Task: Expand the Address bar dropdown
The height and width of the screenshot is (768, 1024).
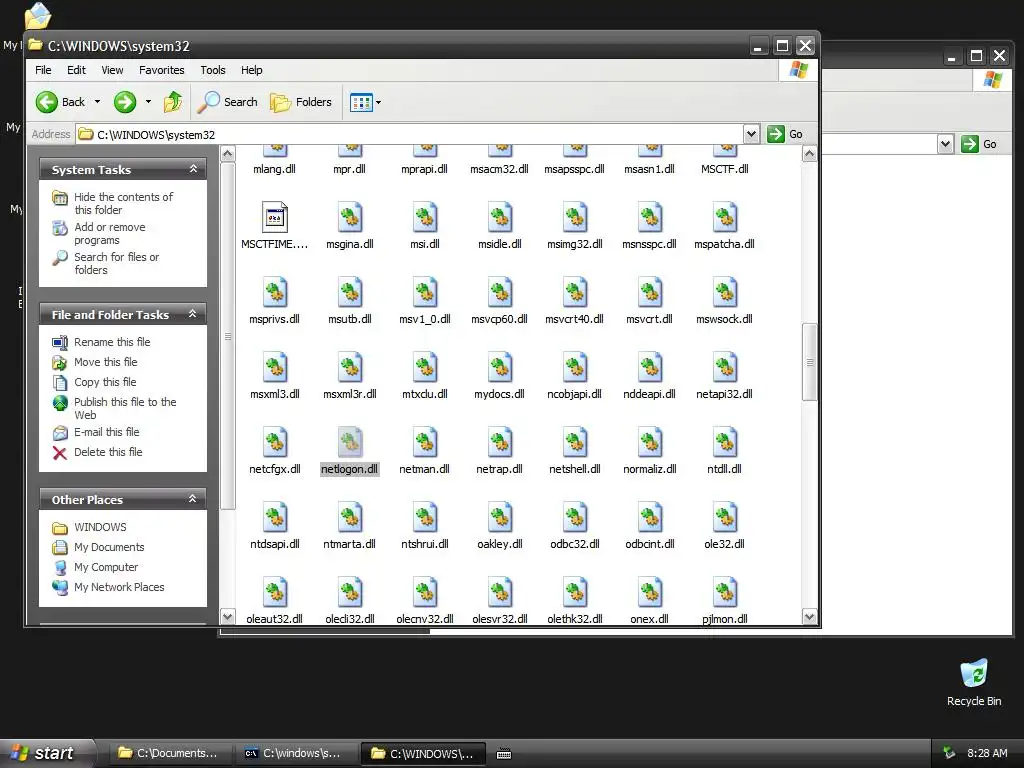Action: tap(751, 134)
